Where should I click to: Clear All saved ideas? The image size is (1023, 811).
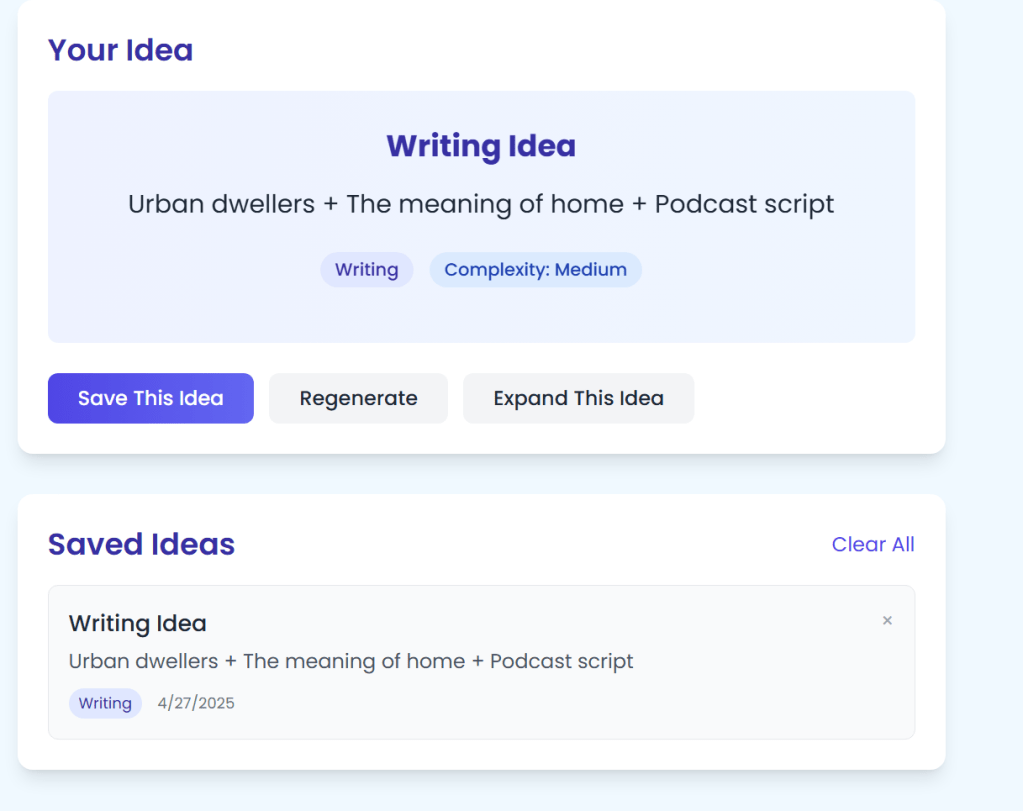873,544
